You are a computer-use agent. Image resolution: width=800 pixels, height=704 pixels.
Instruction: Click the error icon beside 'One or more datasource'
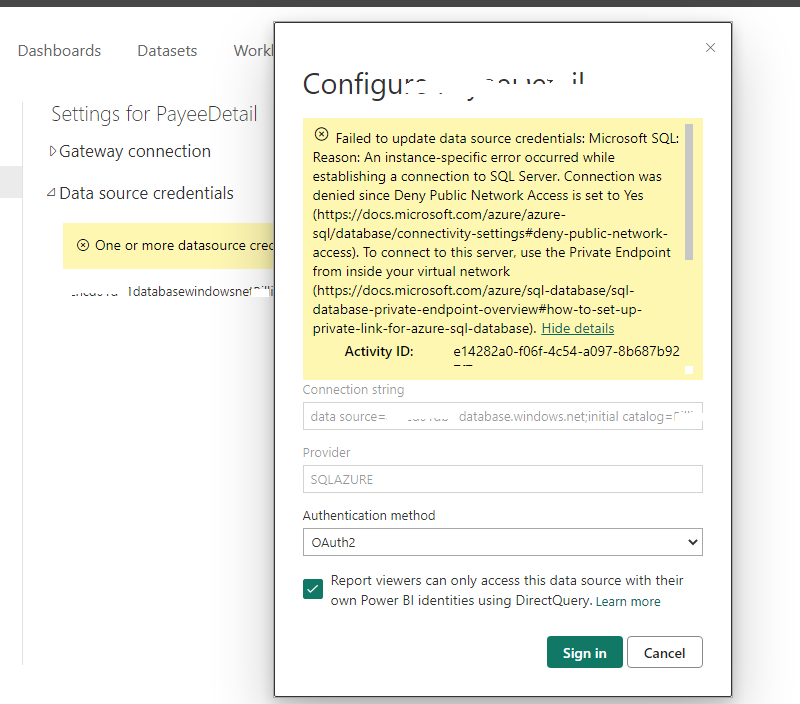pyautogui.click(x=83, y=245)
